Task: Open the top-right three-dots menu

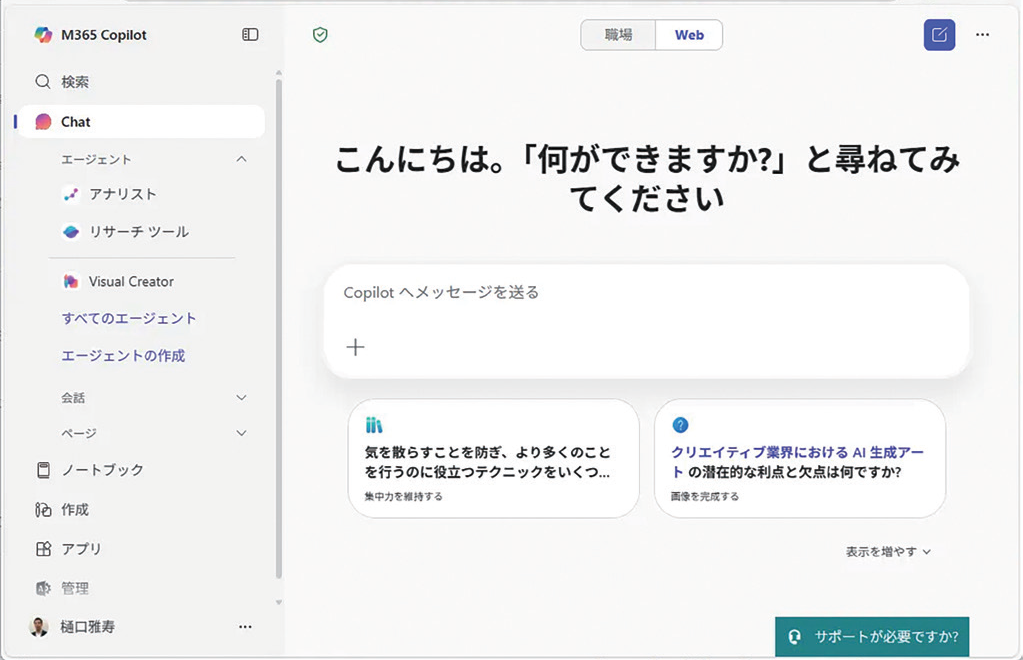Action: 983,35
